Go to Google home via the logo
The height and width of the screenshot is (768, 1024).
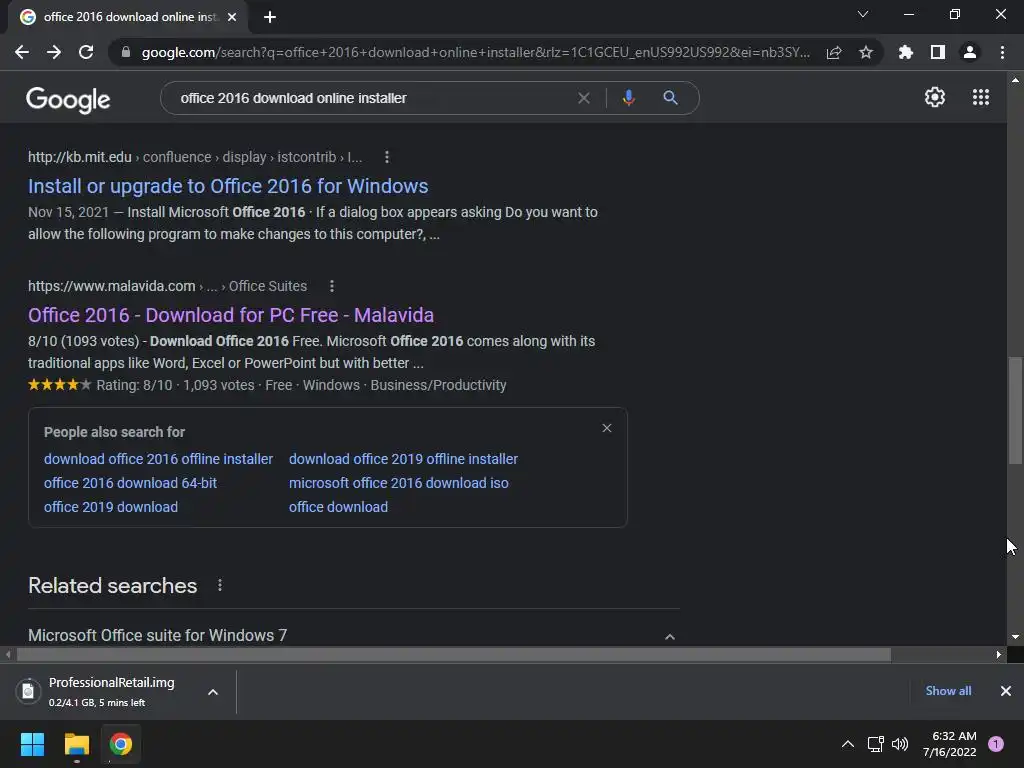(x=68, y=99)
